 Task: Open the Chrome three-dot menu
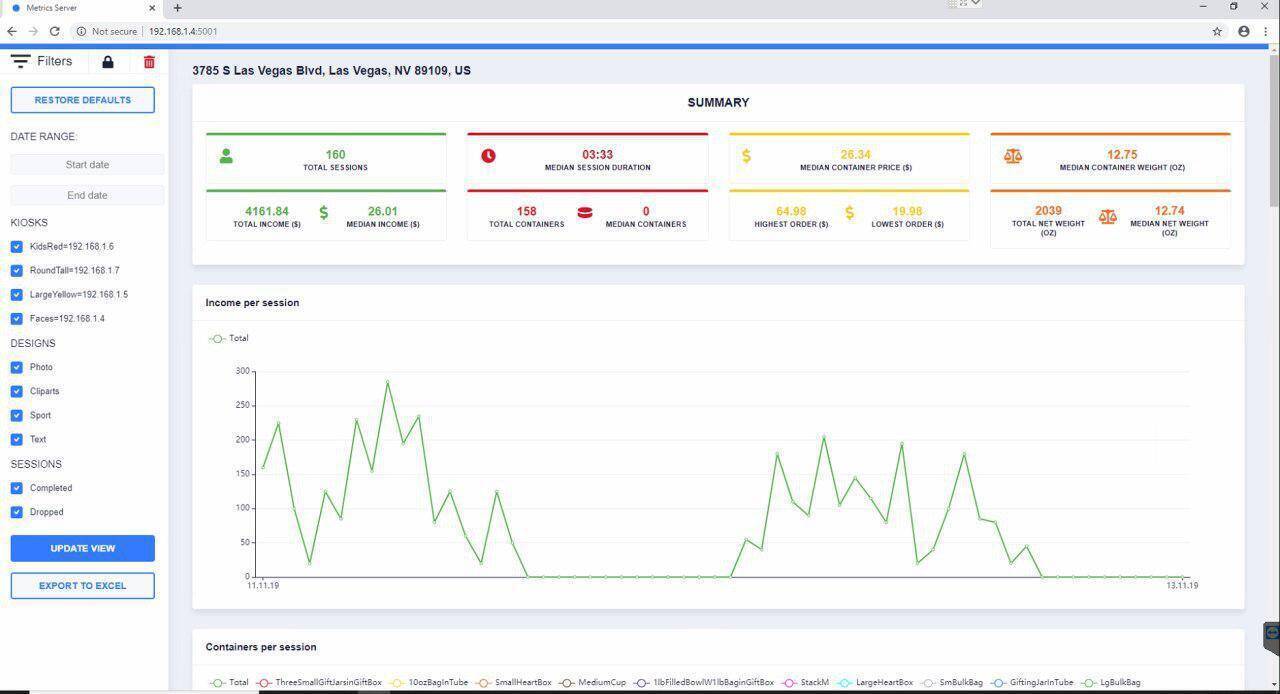(1266, 31)
